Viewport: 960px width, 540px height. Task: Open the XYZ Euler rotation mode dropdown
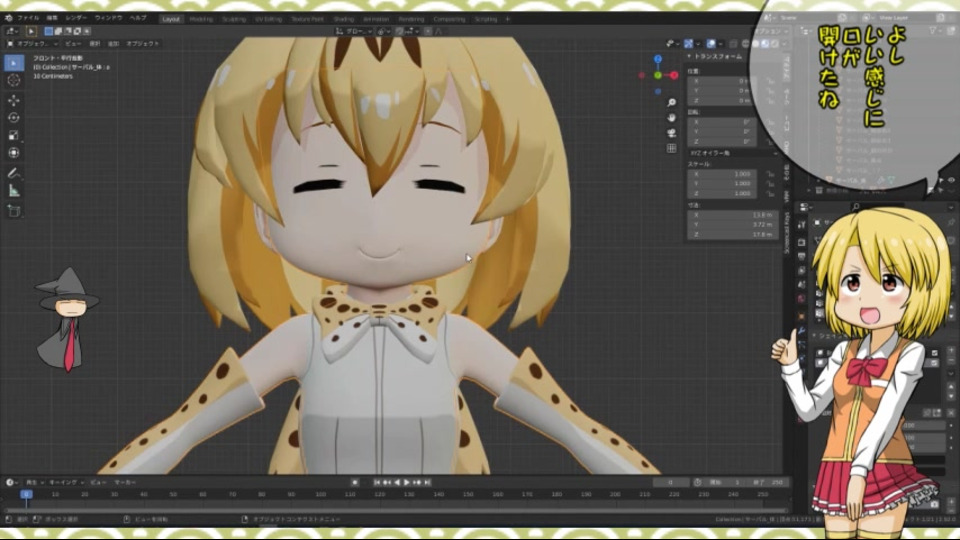coord(732,153)
